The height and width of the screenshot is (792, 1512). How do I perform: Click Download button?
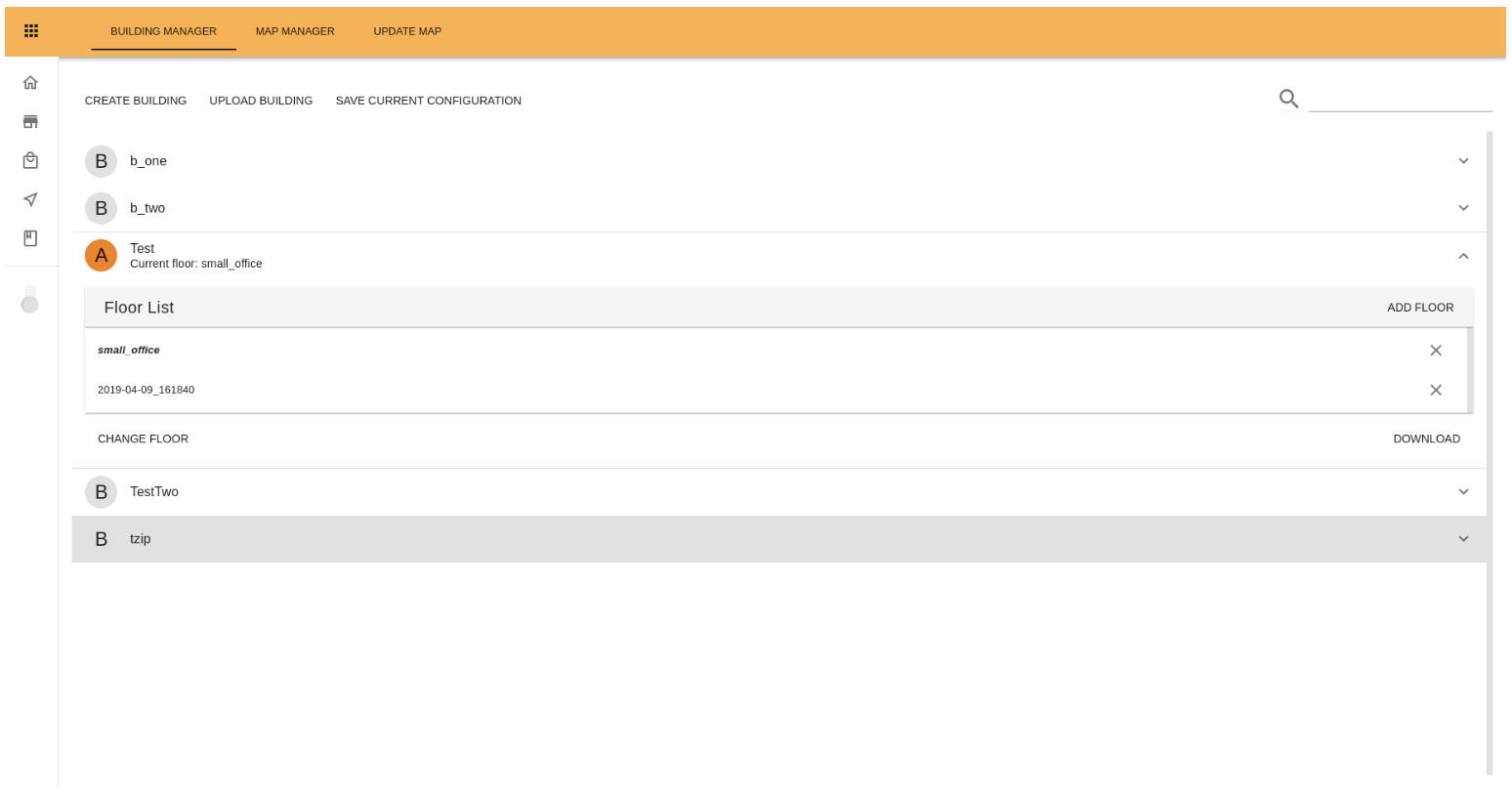click(1426, 439)
